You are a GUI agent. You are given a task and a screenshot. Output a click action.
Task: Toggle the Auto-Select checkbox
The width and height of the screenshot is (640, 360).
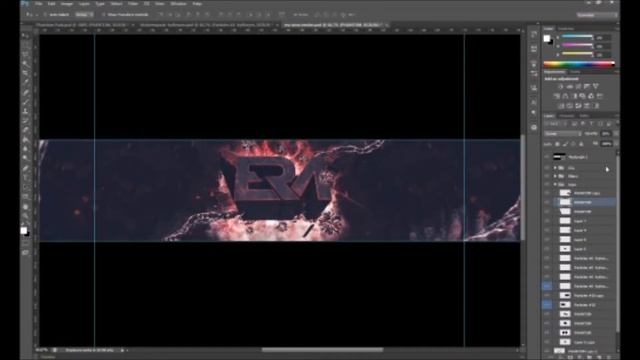point(45,15)
